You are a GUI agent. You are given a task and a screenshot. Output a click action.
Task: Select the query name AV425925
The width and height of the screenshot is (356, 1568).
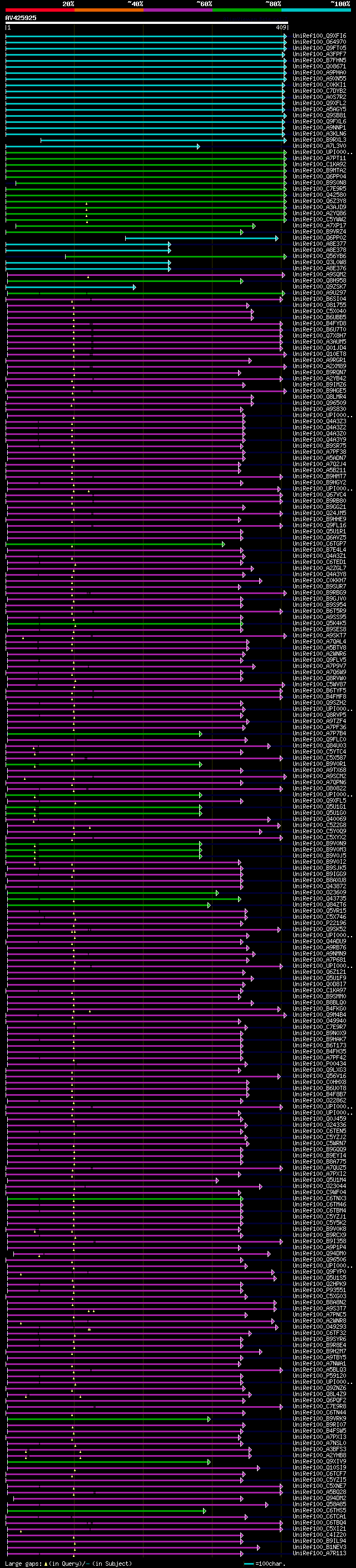click(x=21, y=18)
